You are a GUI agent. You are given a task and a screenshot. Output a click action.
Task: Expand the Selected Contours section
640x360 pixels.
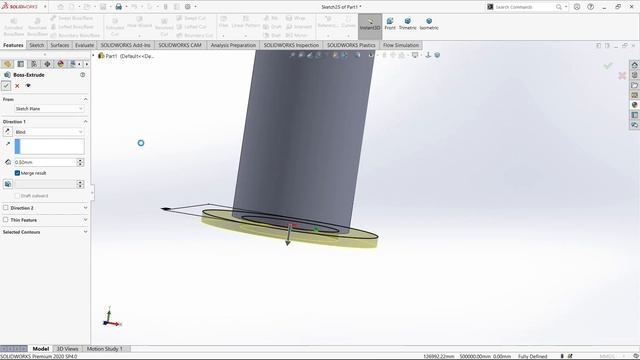tap(85, 232)
